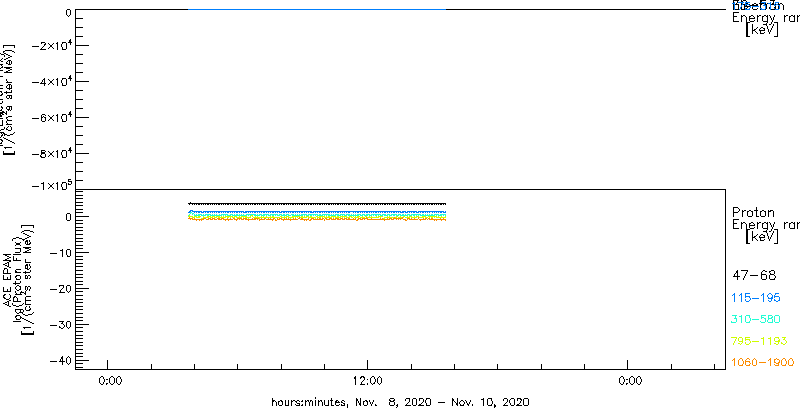Click the -30 tick label on lower plot
This screenshot has height=410, width=800.
60,324
